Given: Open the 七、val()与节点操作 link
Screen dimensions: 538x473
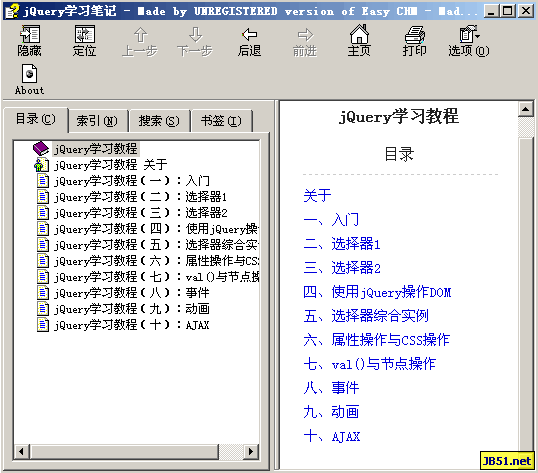Looking at the screenshot, I should click(370, 364).
